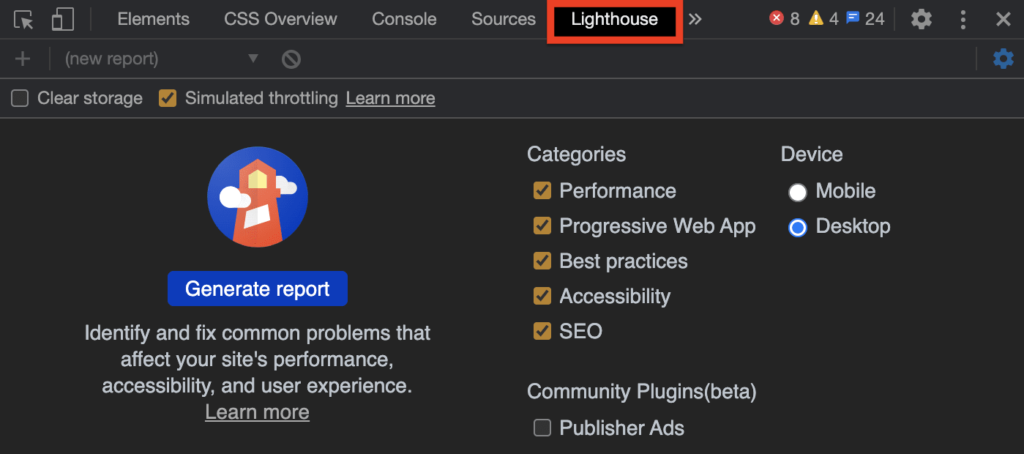Switch to the Sources tab

click(x=504, y=19)
